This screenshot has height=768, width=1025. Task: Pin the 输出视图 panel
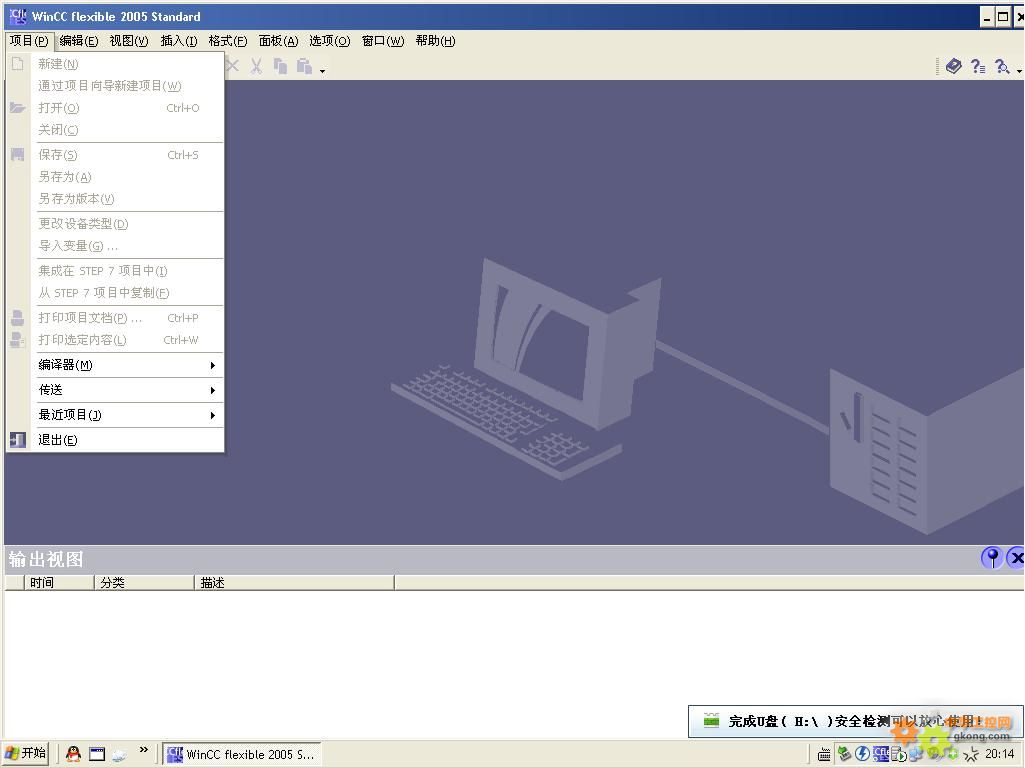pos(992,558)
